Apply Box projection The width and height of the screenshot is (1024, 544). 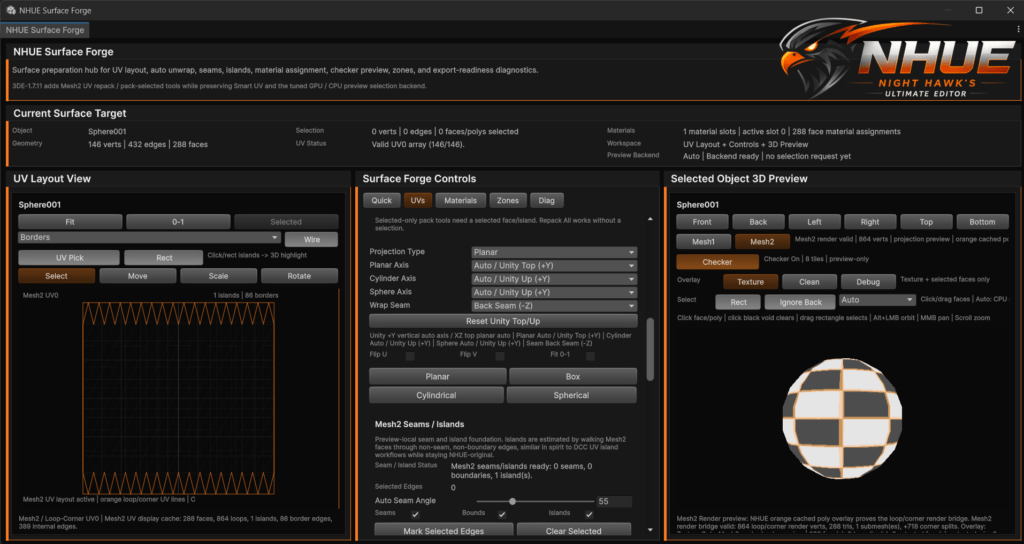coord(573,377)
